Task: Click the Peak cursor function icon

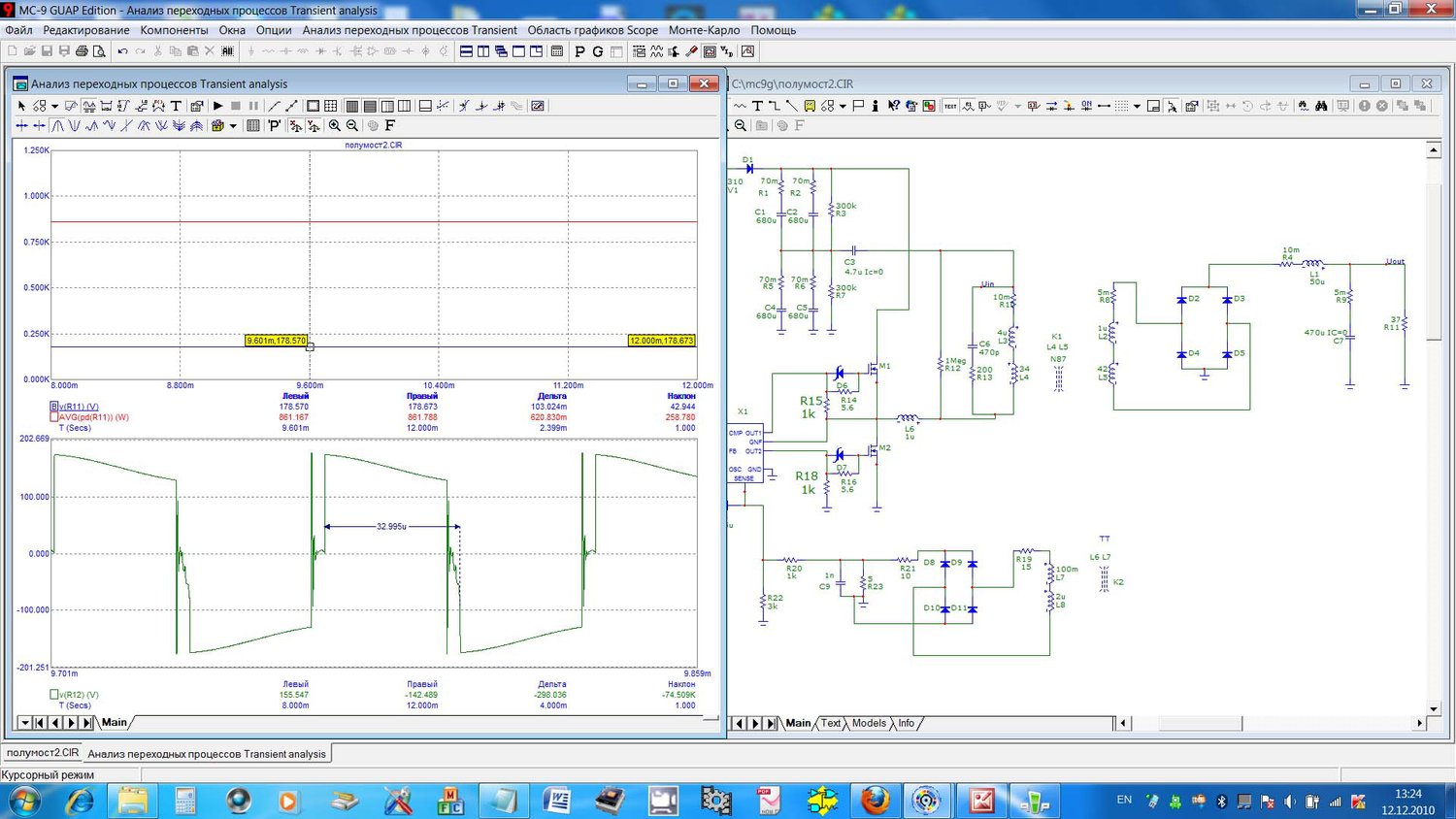Action: click(57, 125)
